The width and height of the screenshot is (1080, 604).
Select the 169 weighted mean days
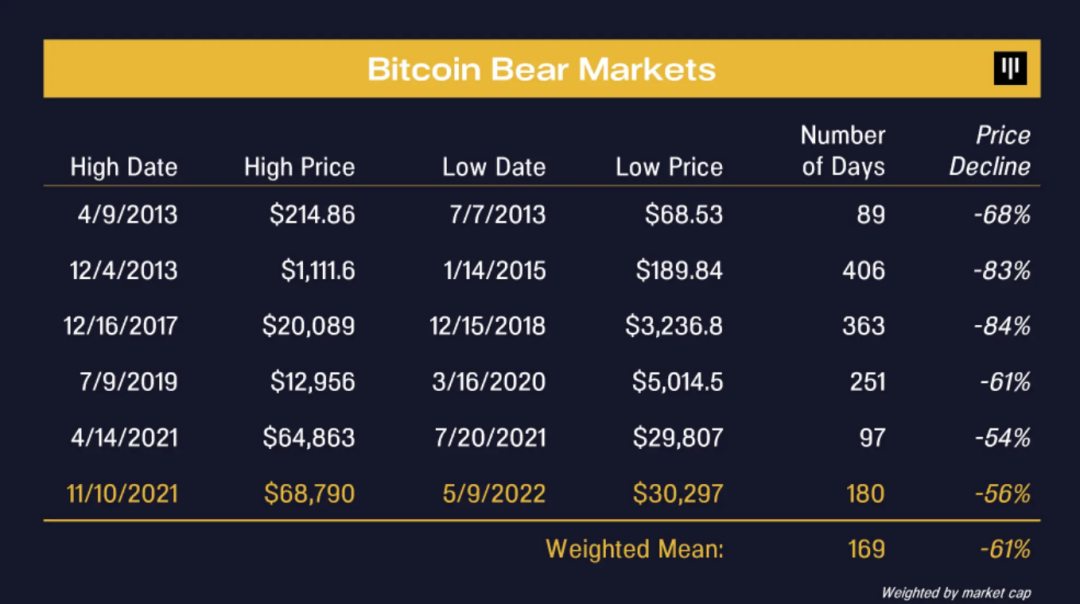click(866, 550)
